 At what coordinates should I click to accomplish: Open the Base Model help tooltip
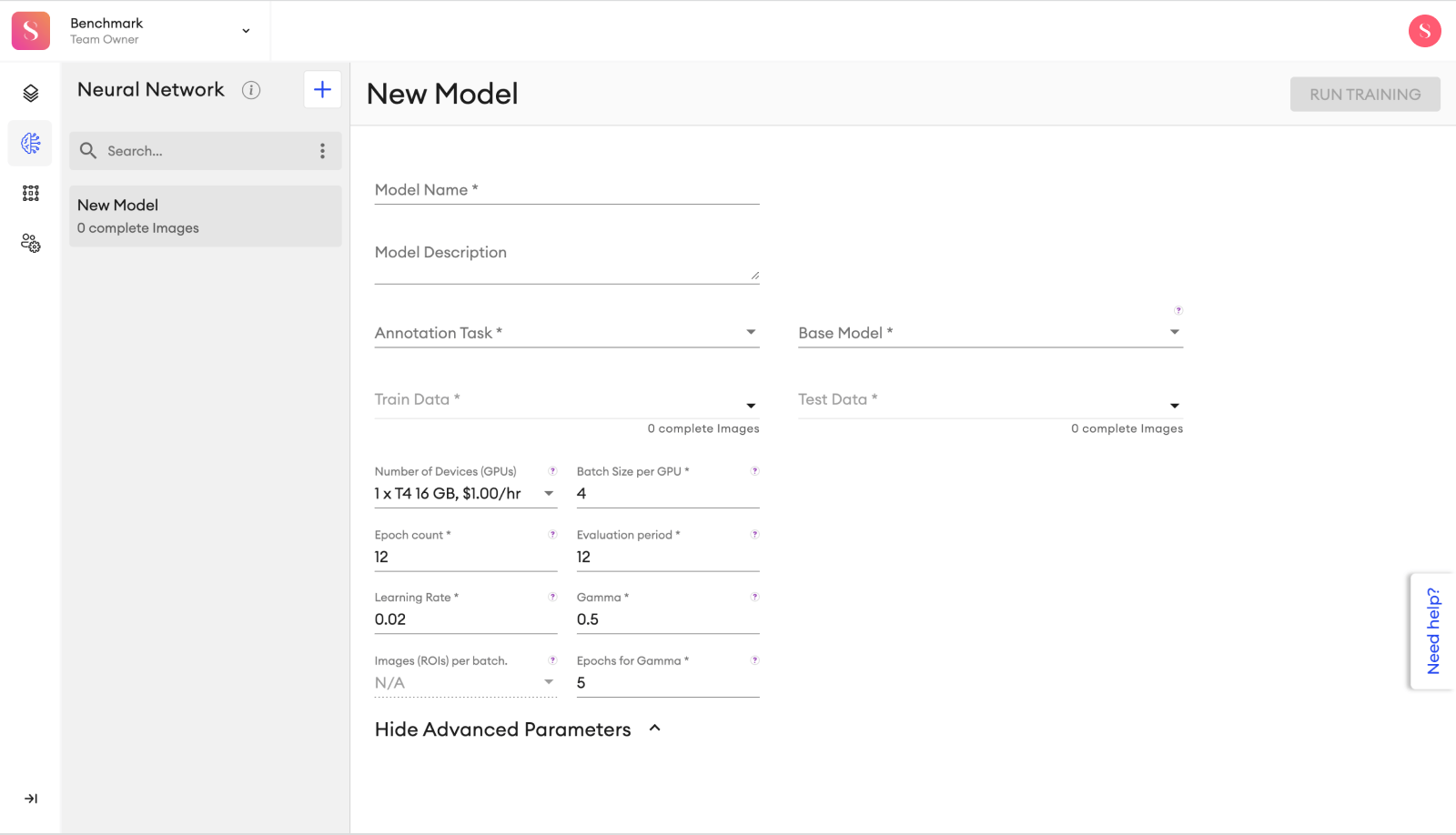(x=1178, y=310)
